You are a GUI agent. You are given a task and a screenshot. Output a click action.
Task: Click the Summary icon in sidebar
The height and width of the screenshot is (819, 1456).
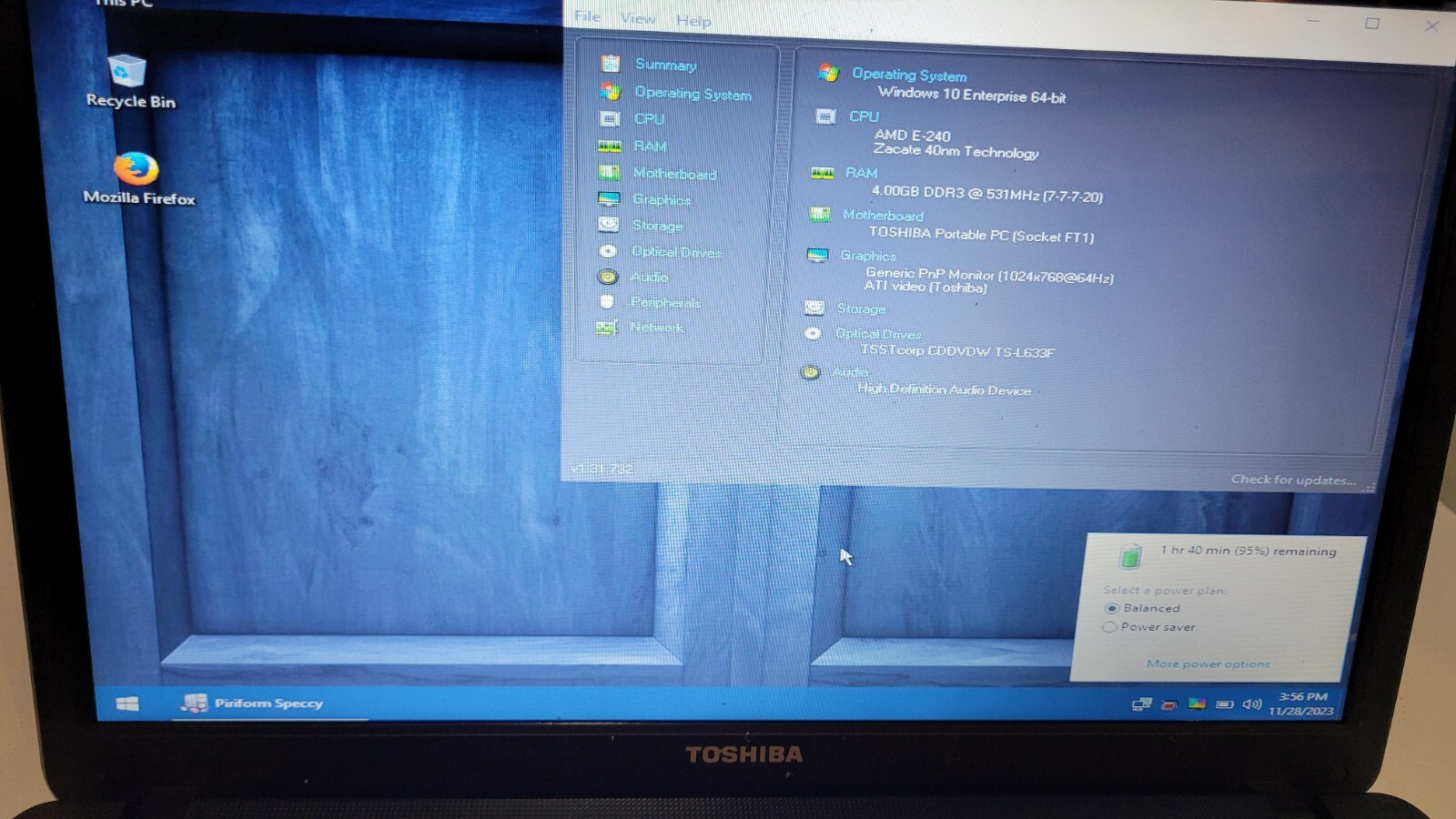pyautogui.click(x=611, y=63)
